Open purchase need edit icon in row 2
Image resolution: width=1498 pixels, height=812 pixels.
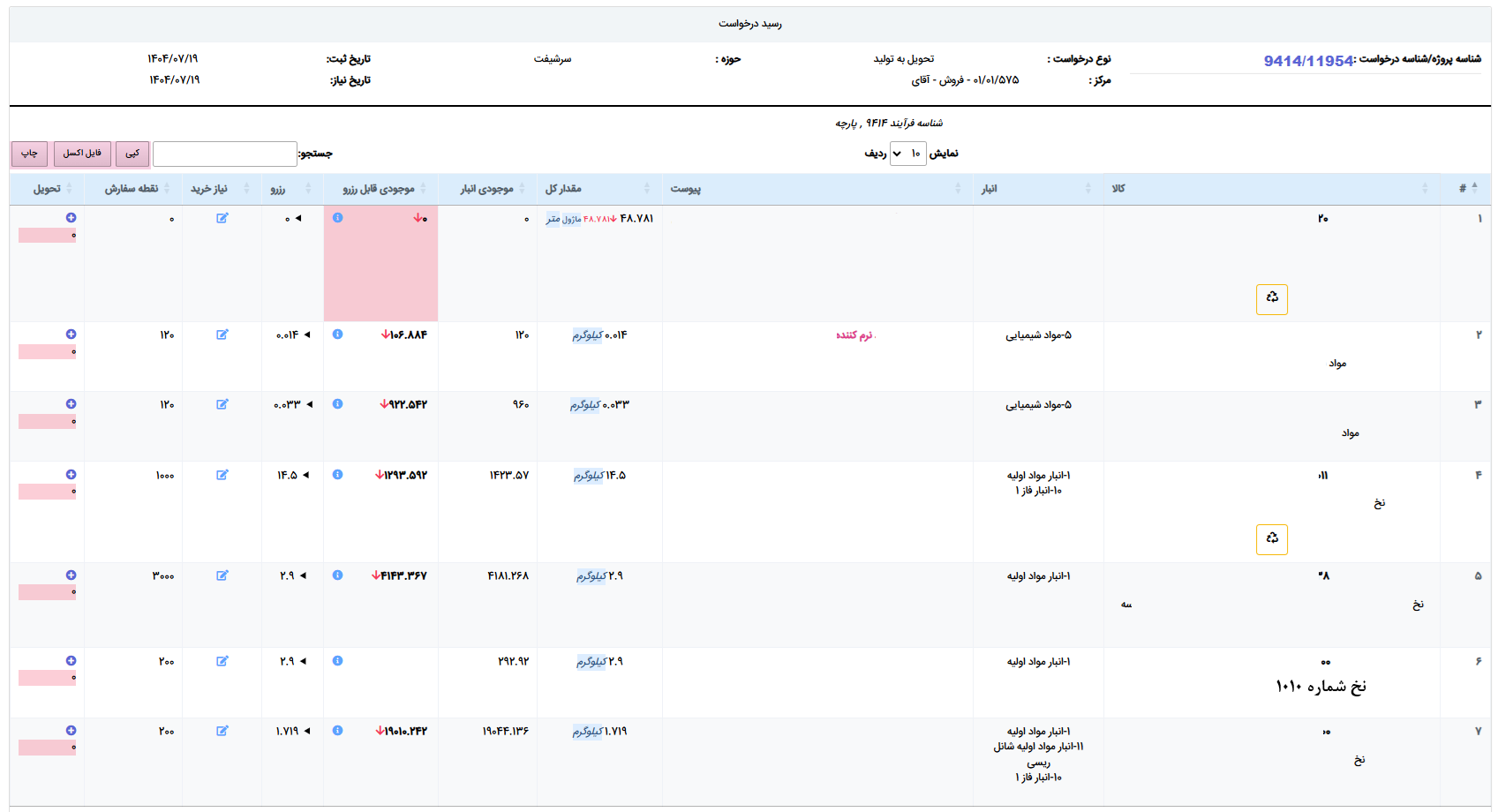click(222, 335)
